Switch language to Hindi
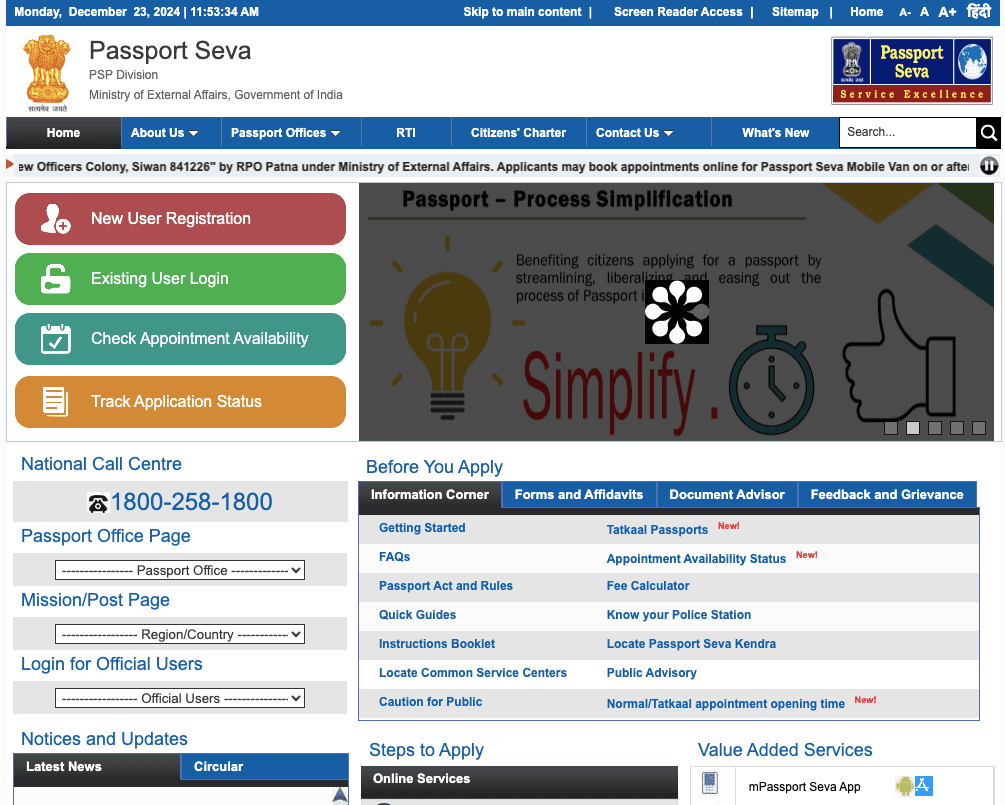1005x805 pixels. click(979, 11)
